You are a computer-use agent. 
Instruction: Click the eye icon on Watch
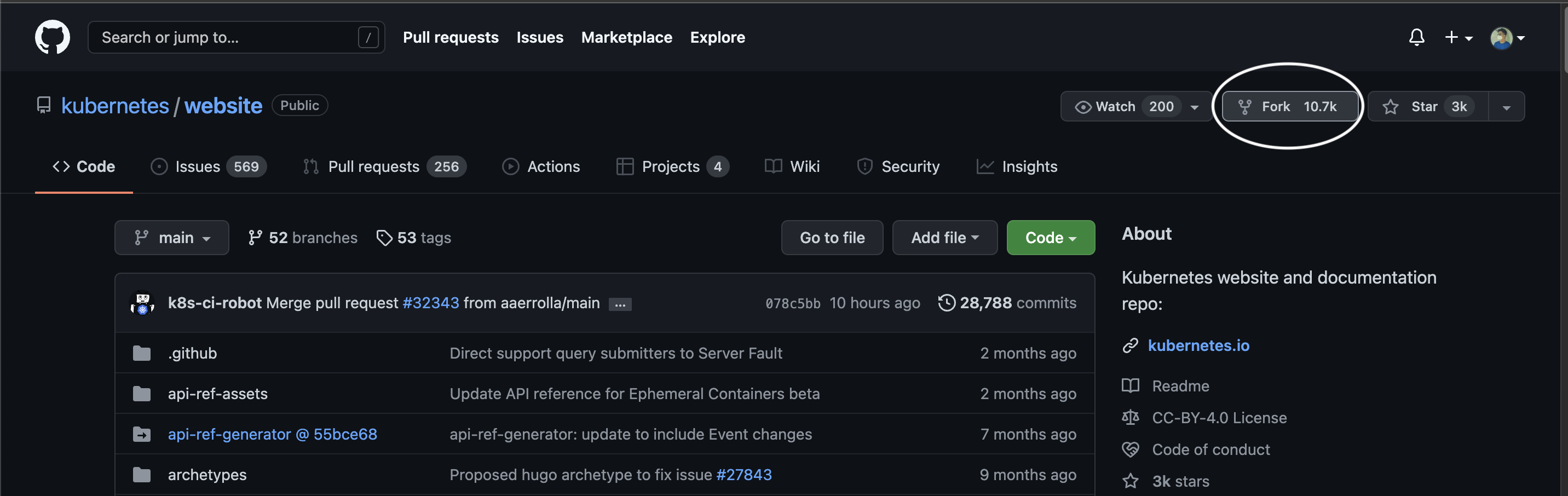point(1083,107)
